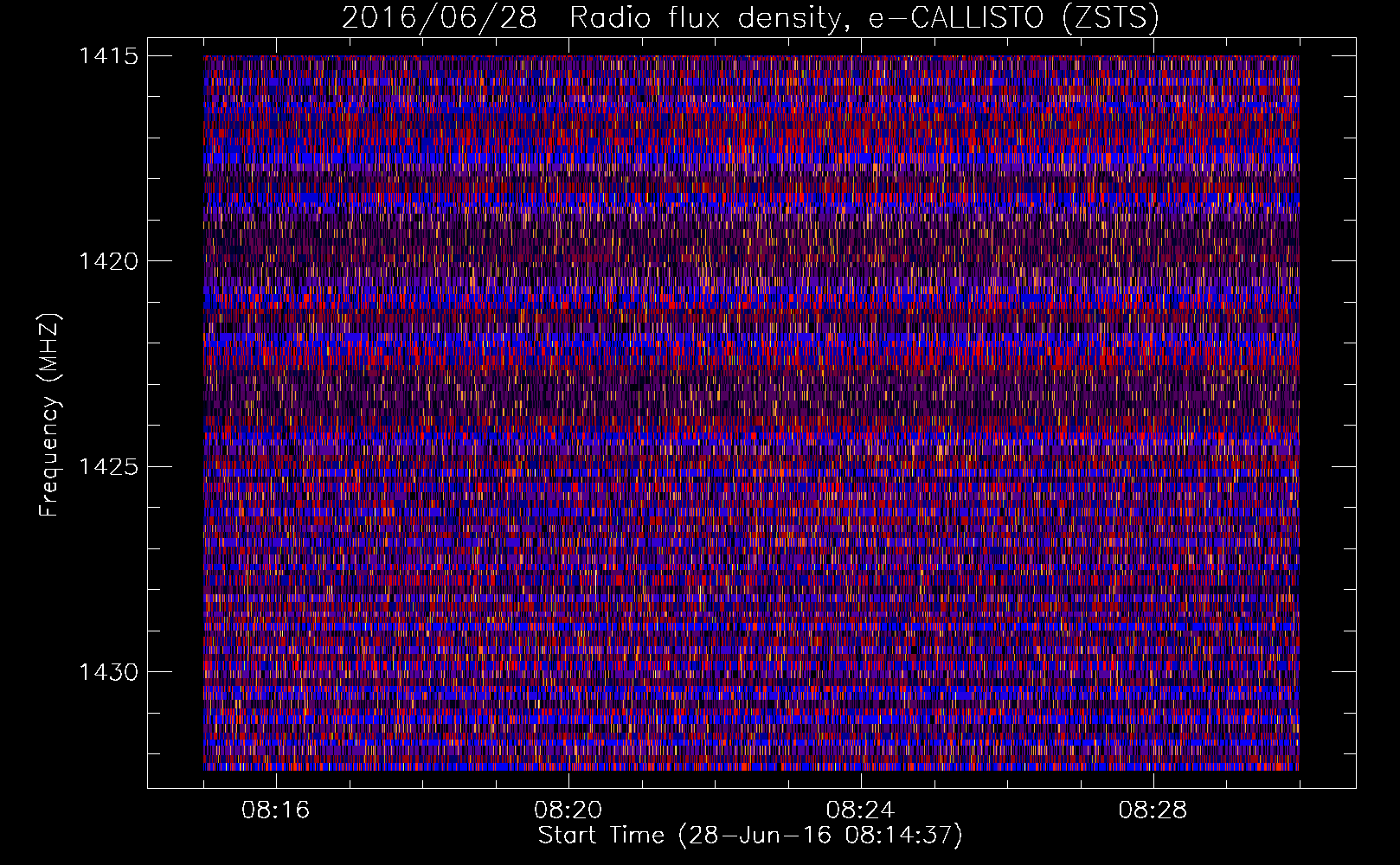
Task: Click the plot title mentioning e-CALLISTO (ZSTS)
Action: (x=750, y=18)
